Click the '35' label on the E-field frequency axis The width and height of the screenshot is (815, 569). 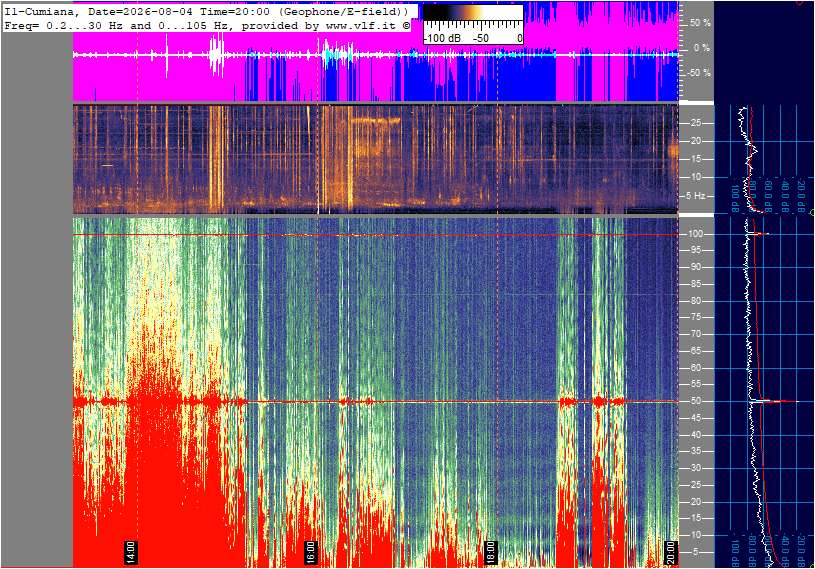point(694,451)
